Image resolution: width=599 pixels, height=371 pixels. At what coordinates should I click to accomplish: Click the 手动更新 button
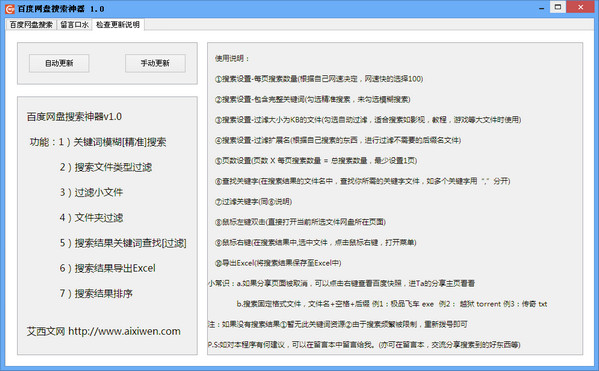point(155,63)
